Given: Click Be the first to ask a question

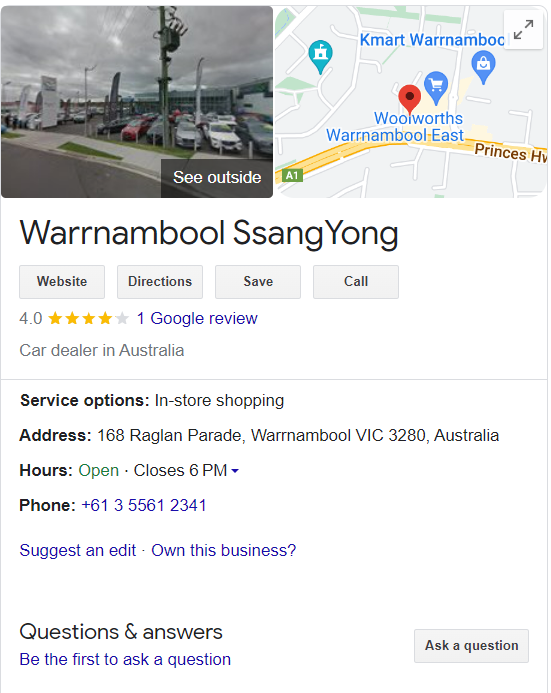Looking at the screenshot, I should coord(125,659).
